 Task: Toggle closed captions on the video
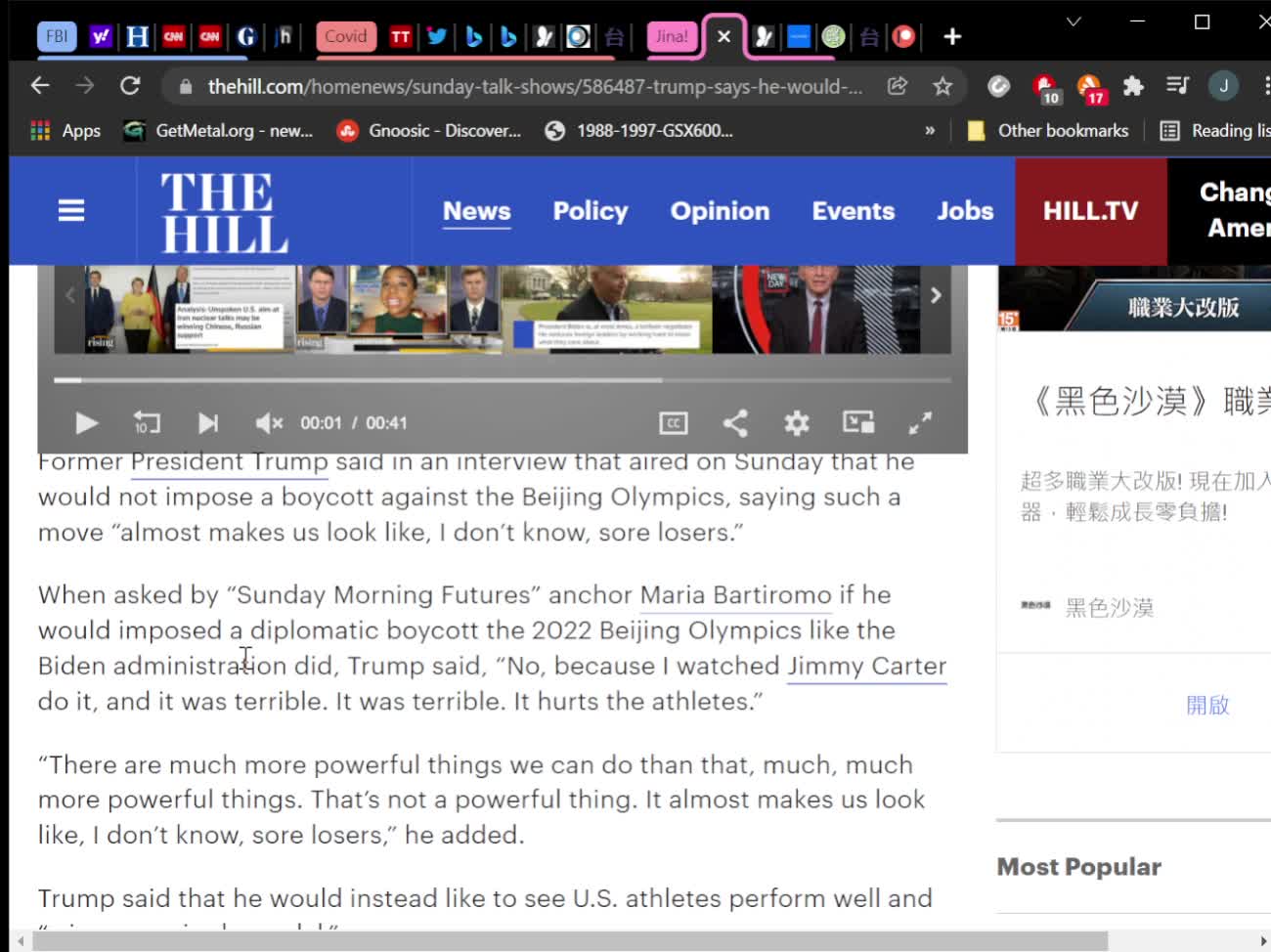pos(674,423)
